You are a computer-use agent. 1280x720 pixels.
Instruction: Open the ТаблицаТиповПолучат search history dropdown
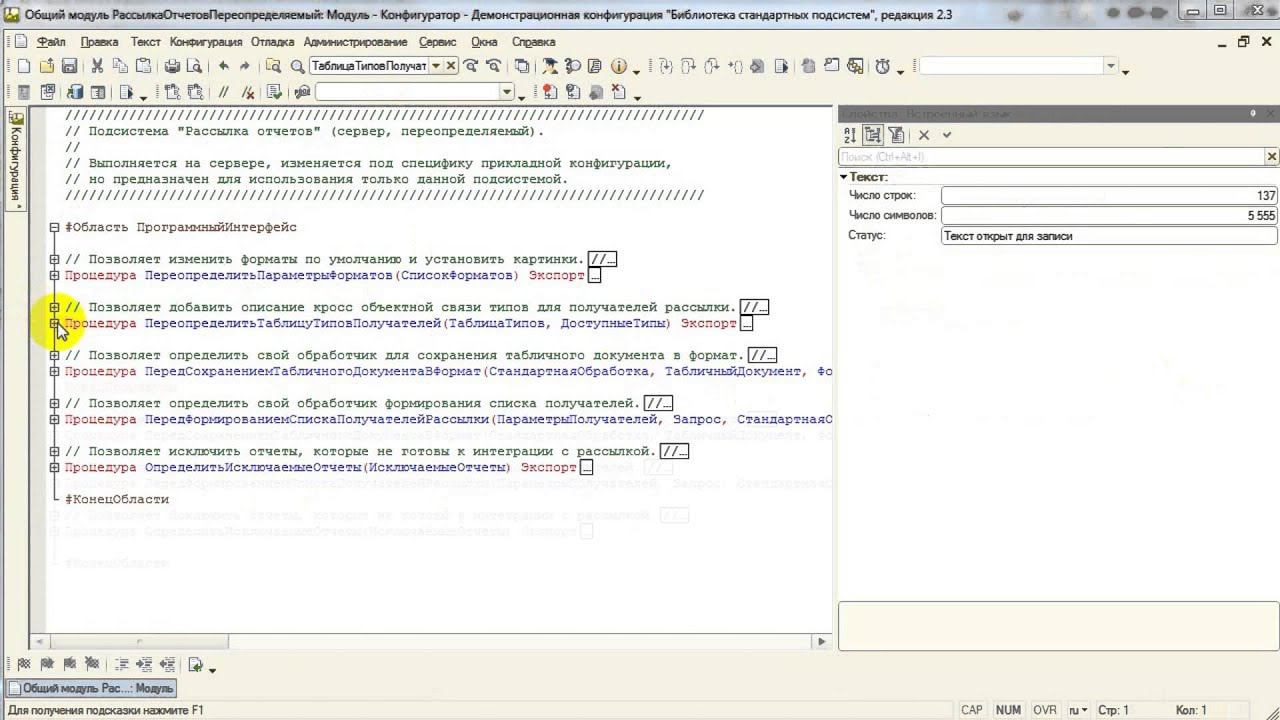point(436,66)
